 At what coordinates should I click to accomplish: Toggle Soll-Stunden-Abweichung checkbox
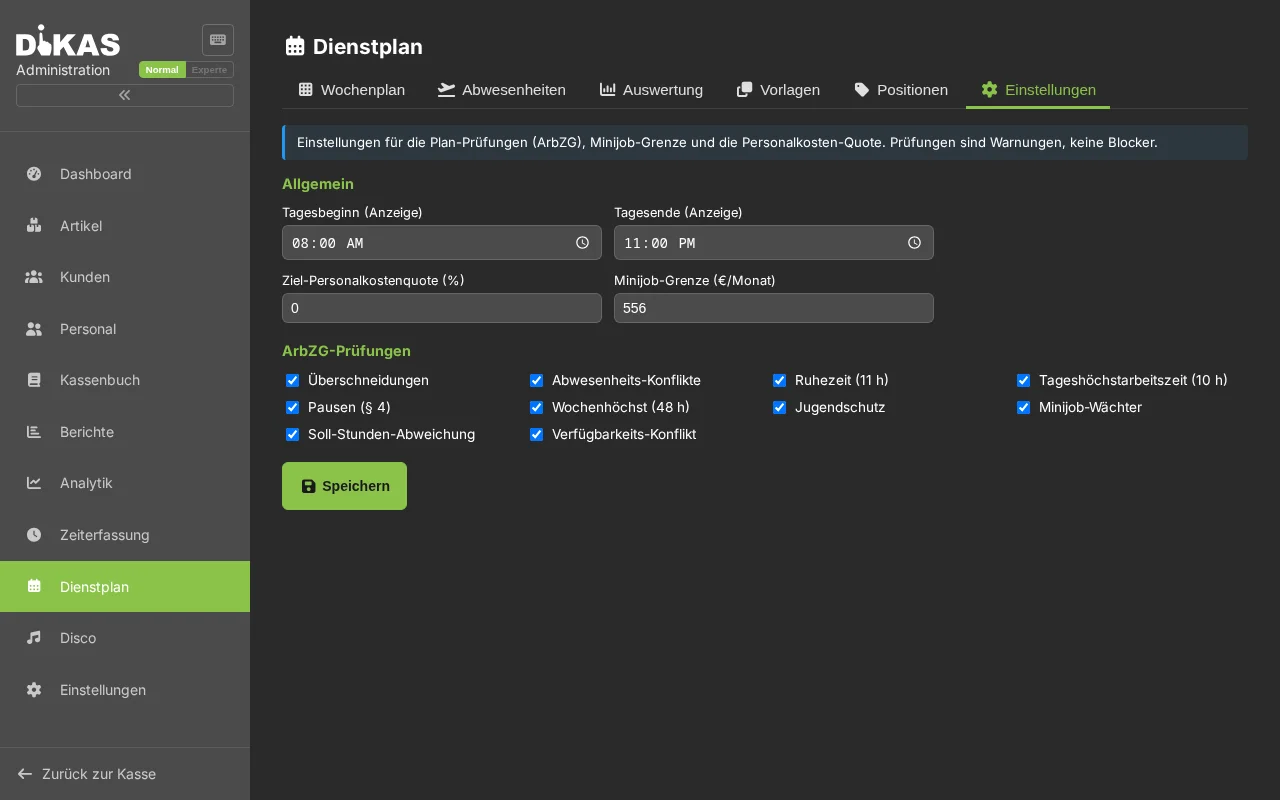pos(293,434)
